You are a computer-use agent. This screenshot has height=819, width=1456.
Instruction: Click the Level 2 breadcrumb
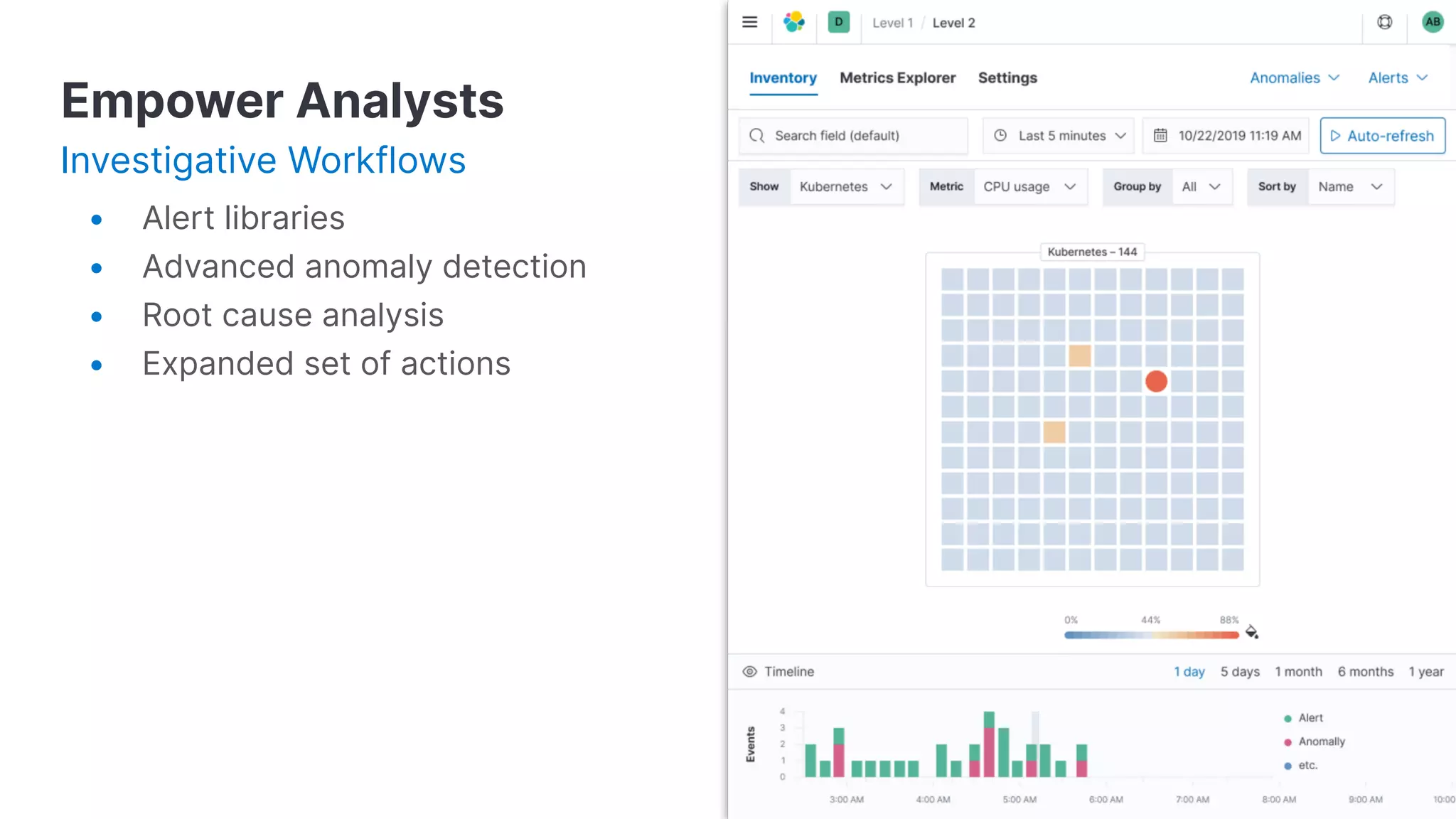point(953,23)
